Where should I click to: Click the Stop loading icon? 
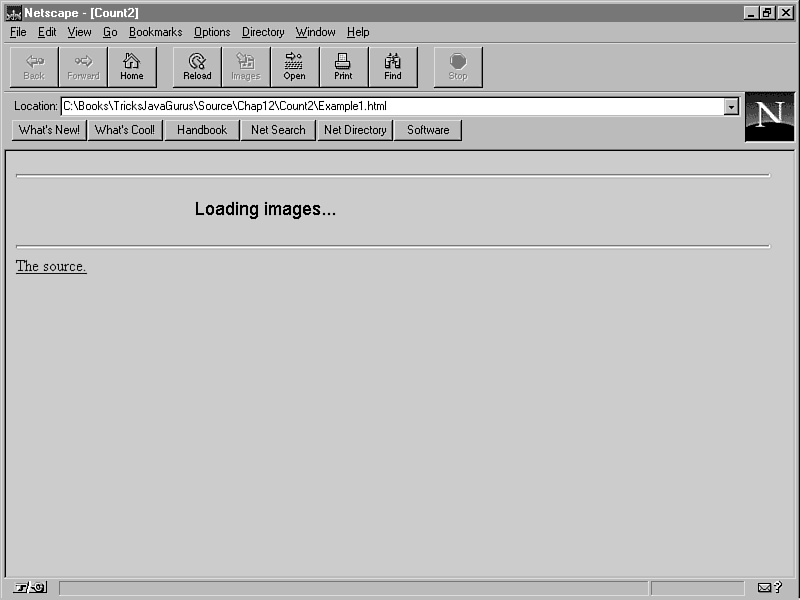click(458, 67)
